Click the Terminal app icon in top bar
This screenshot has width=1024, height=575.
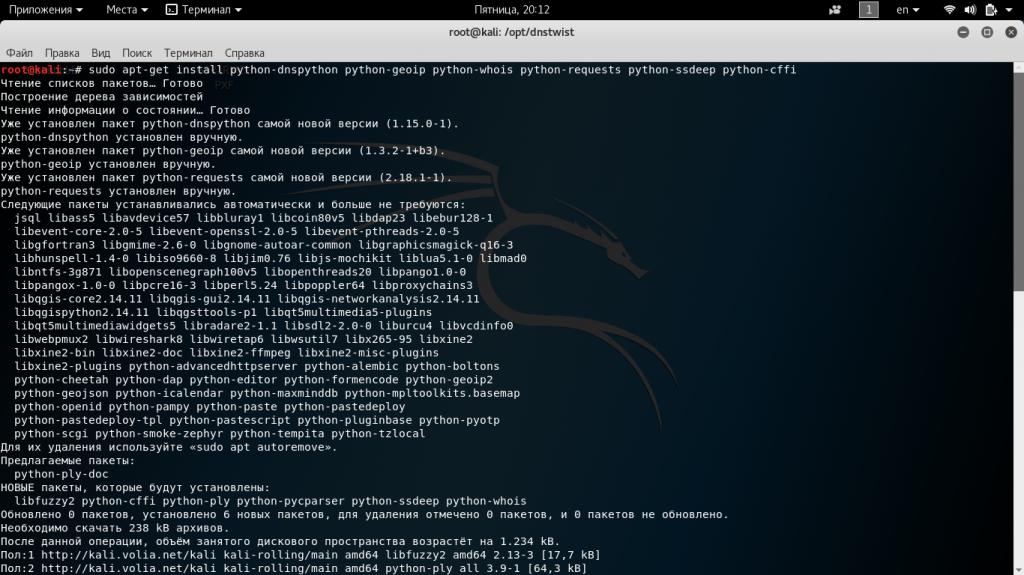[172, 10]
